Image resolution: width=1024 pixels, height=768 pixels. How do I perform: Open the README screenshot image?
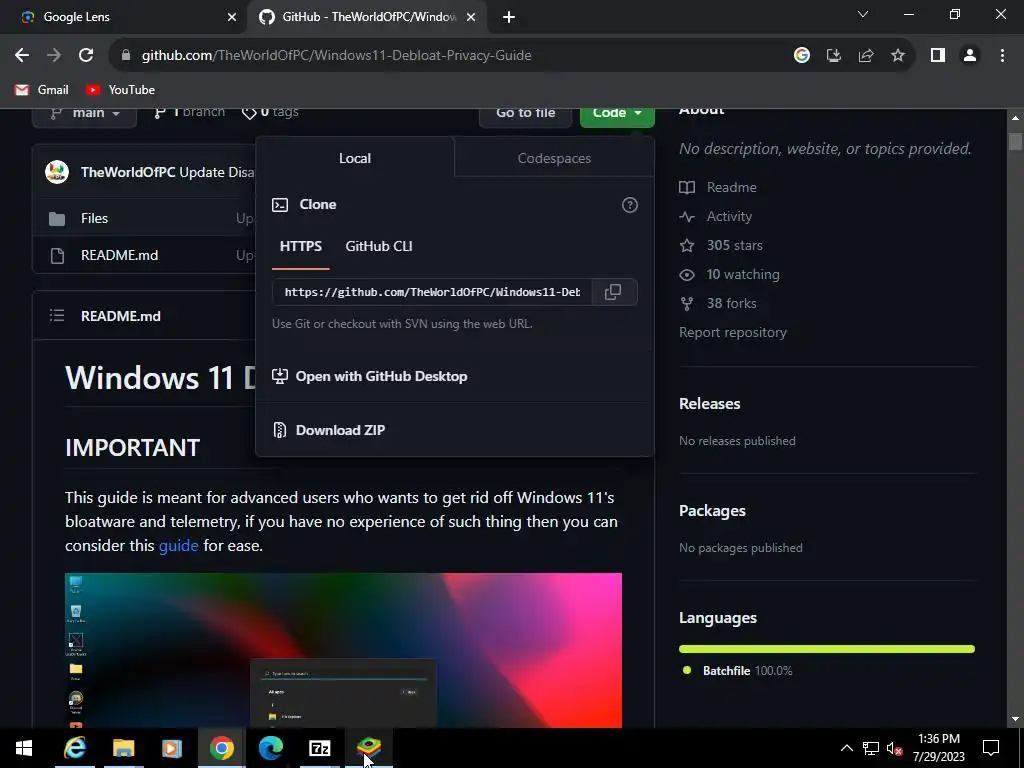click(344, 650)
